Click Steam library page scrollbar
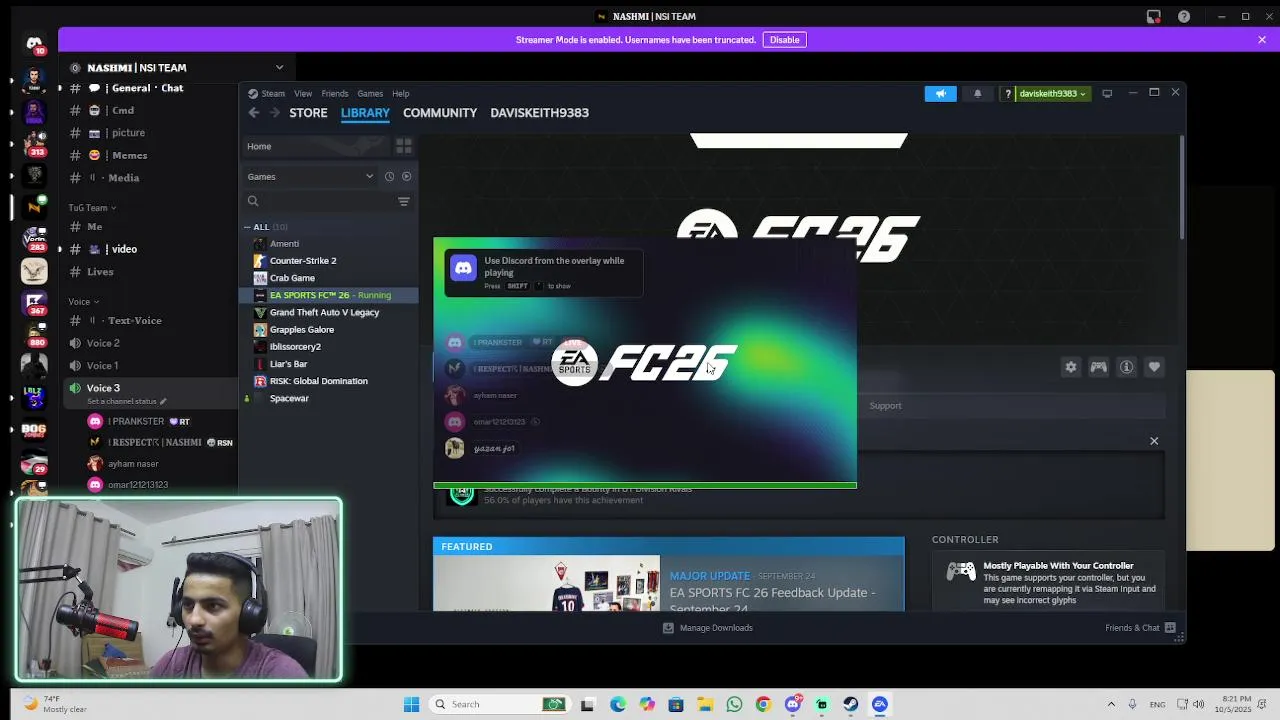Screen dimensions: 1280x720 tap(1182, 187)
